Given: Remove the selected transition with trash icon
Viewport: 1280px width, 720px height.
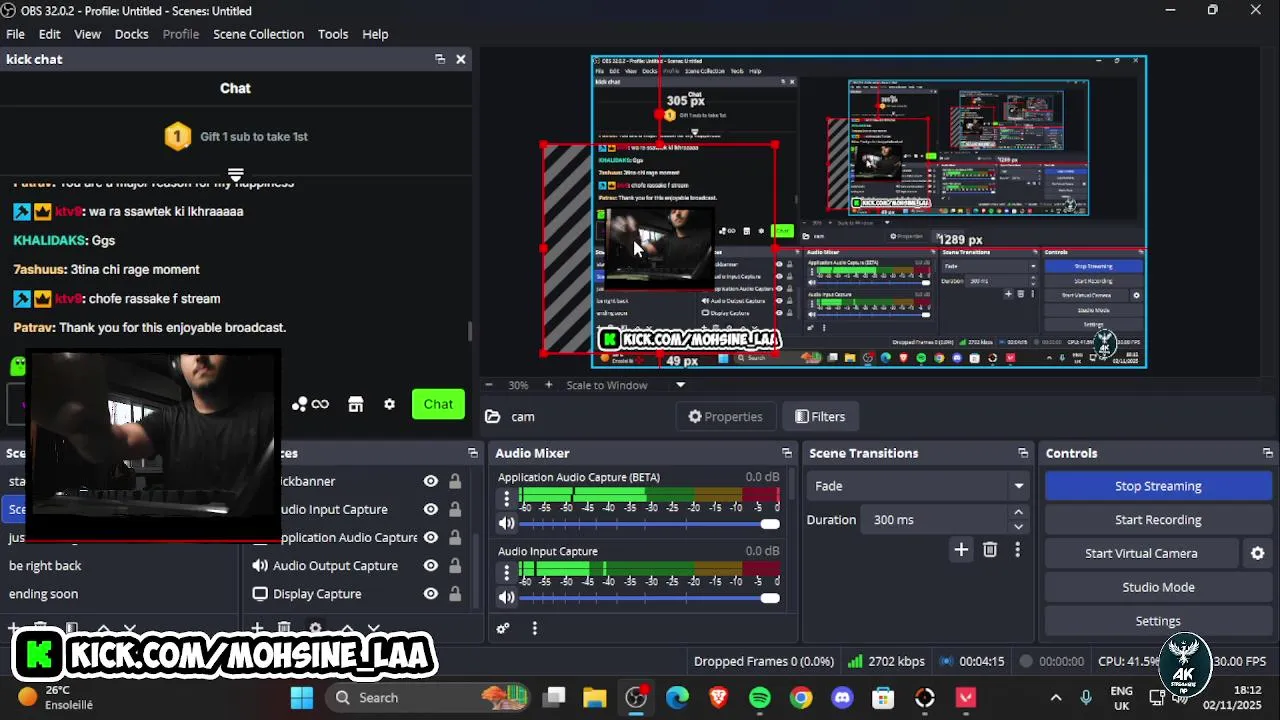Looking at the screenshot, I should click(x=990, y=549).
